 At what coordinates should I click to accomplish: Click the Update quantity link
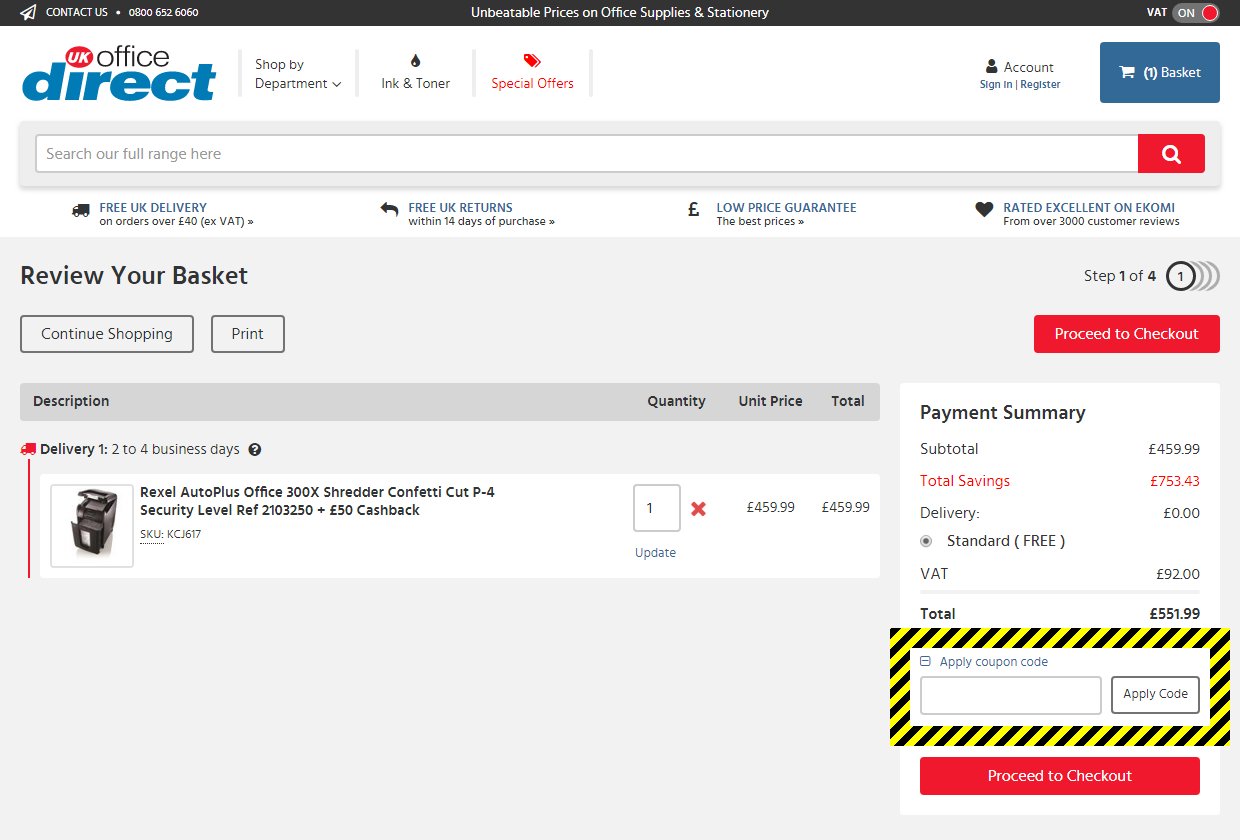pyautogui.click(x=656, y=553)
